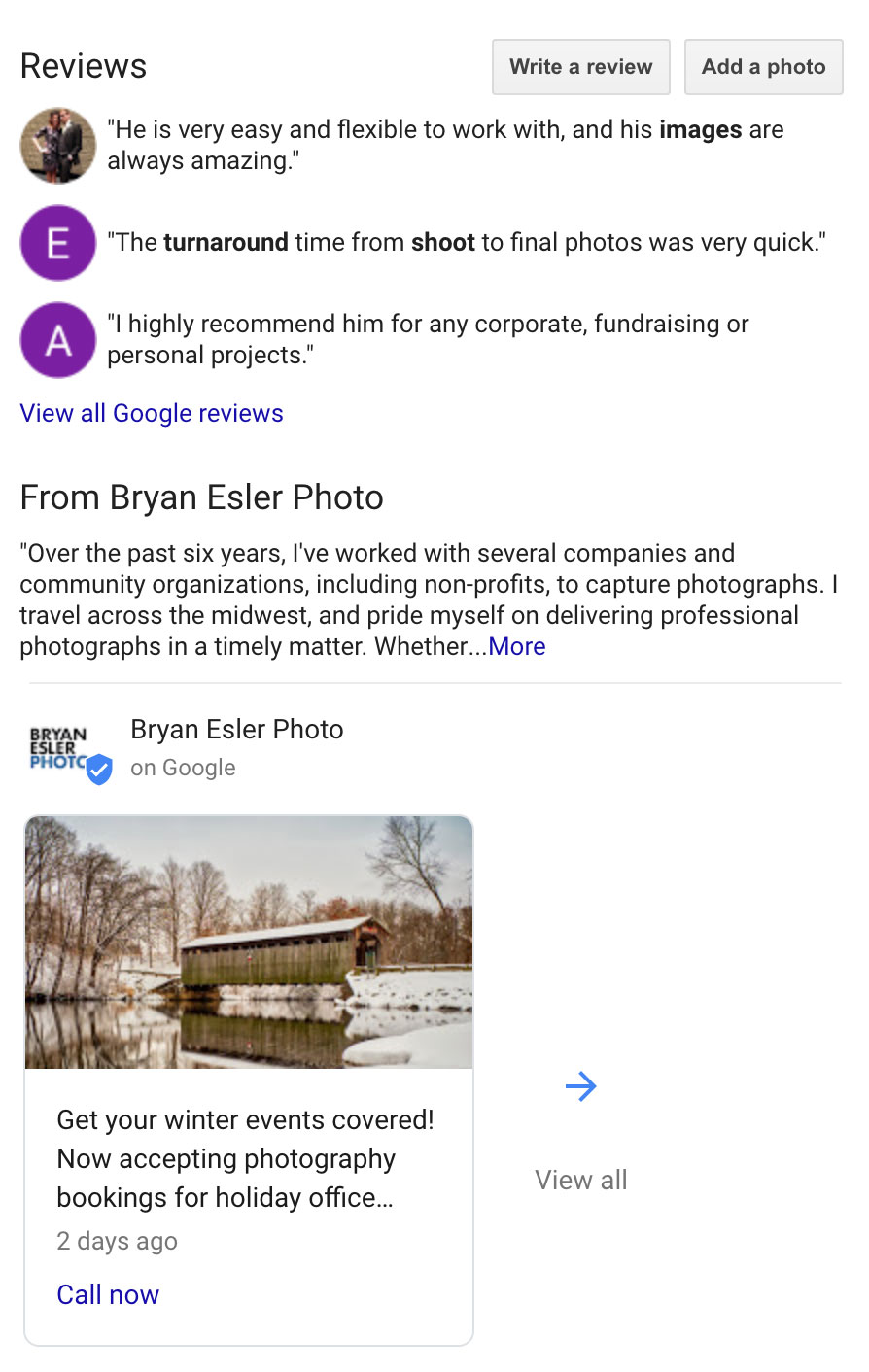Expand description with the More link

coord(517,647)
